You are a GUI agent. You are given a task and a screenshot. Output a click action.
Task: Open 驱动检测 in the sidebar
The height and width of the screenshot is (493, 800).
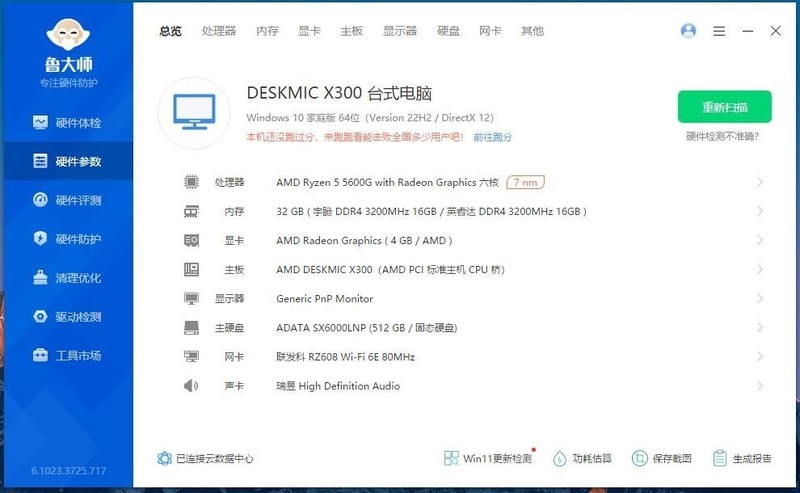coord(67,316)
